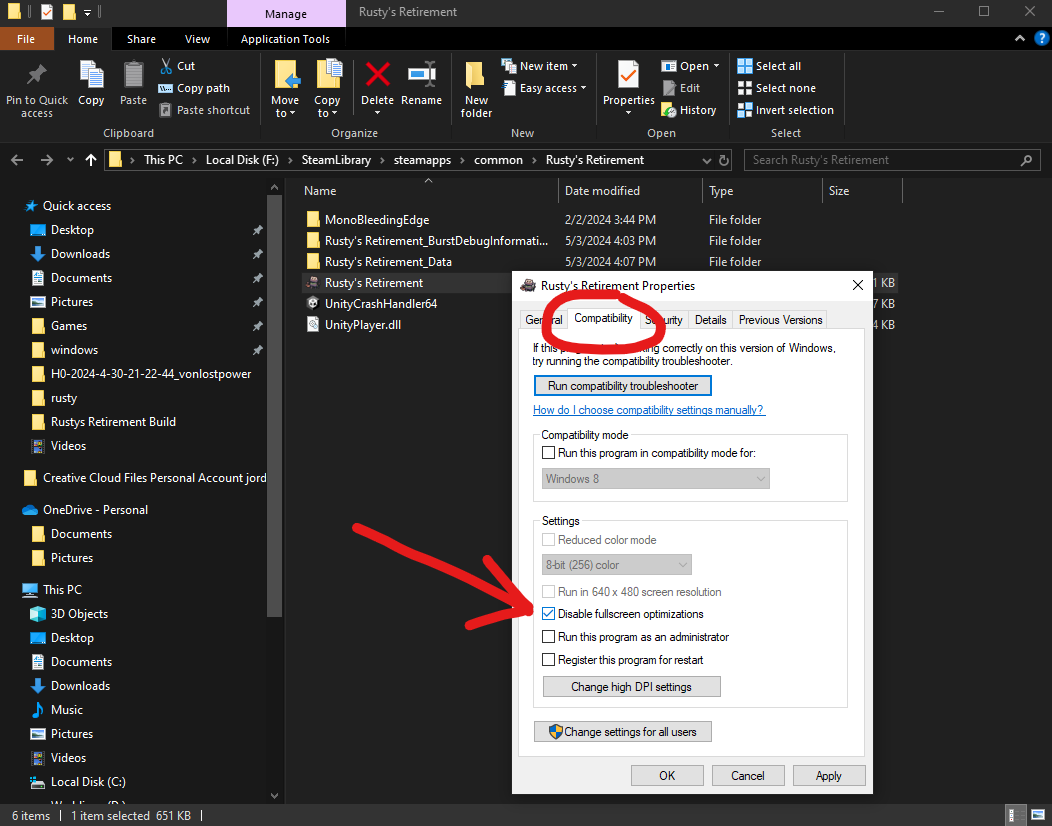
Task: Click the Paste shortcut icon
Action: click(x=165, y=110)
